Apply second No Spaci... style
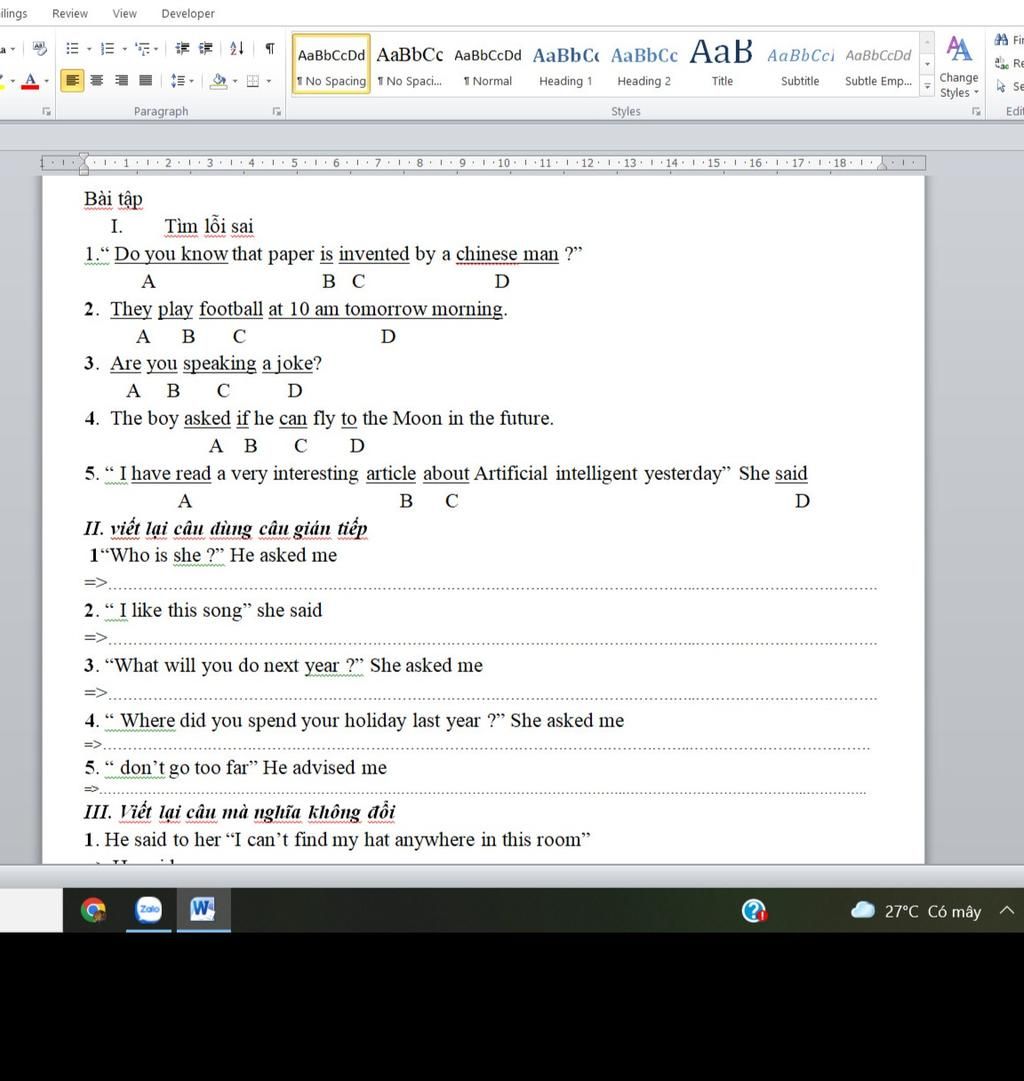Image resolution: width=1024 pixels, height=1081 pixels. click(x=410, y=65)
